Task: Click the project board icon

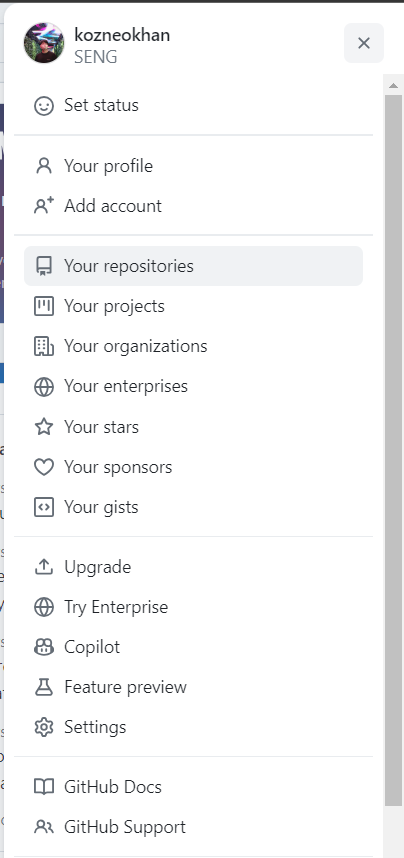Action: point(44,306)
